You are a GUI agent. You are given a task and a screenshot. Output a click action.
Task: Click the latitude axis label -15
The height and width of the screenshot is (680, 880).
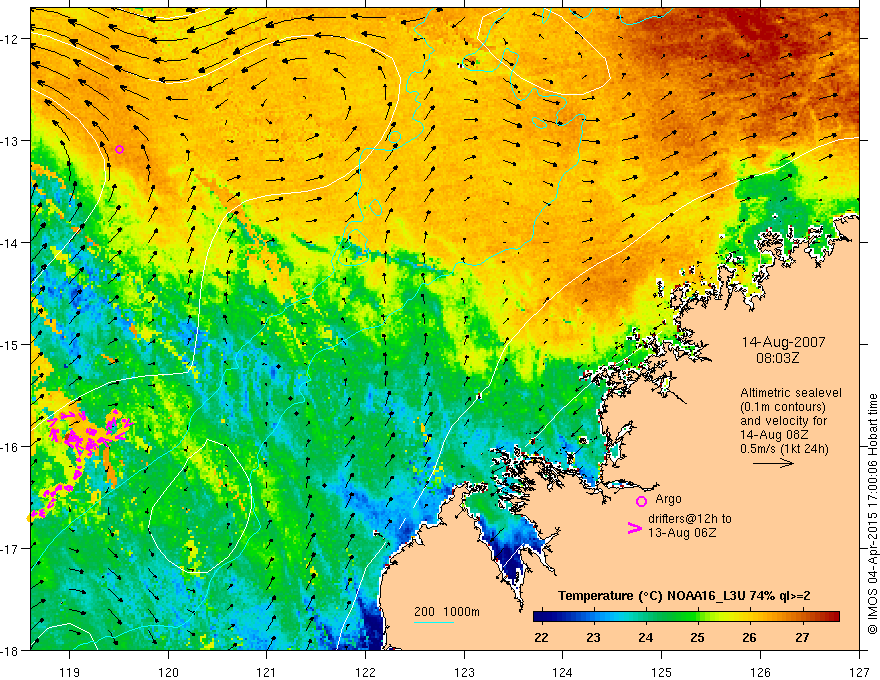click(10, 344)
